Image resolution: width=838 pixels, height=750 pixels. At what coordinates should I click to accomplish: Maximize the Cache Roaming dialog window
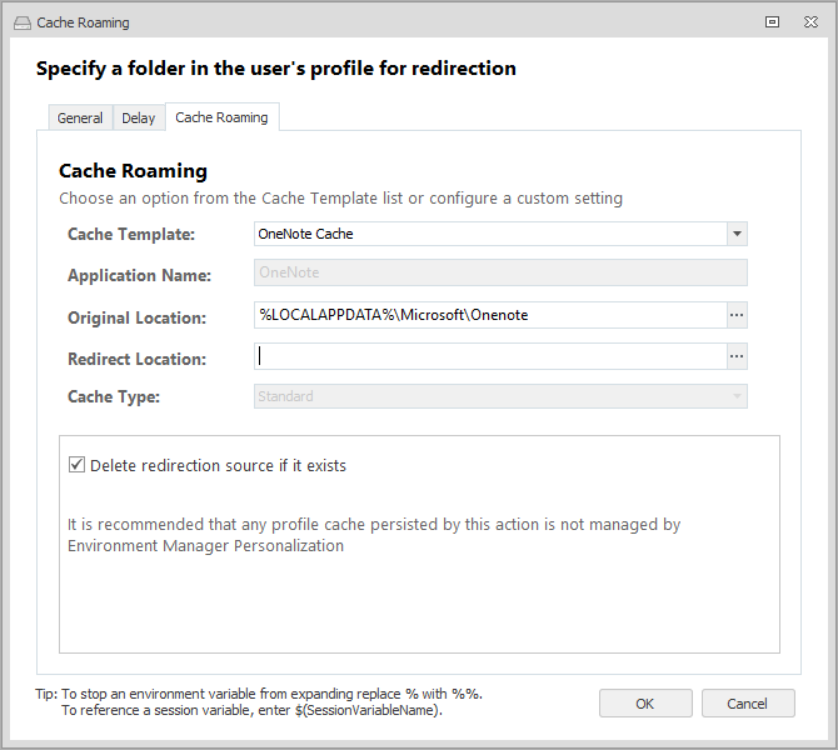click(772, 22)
